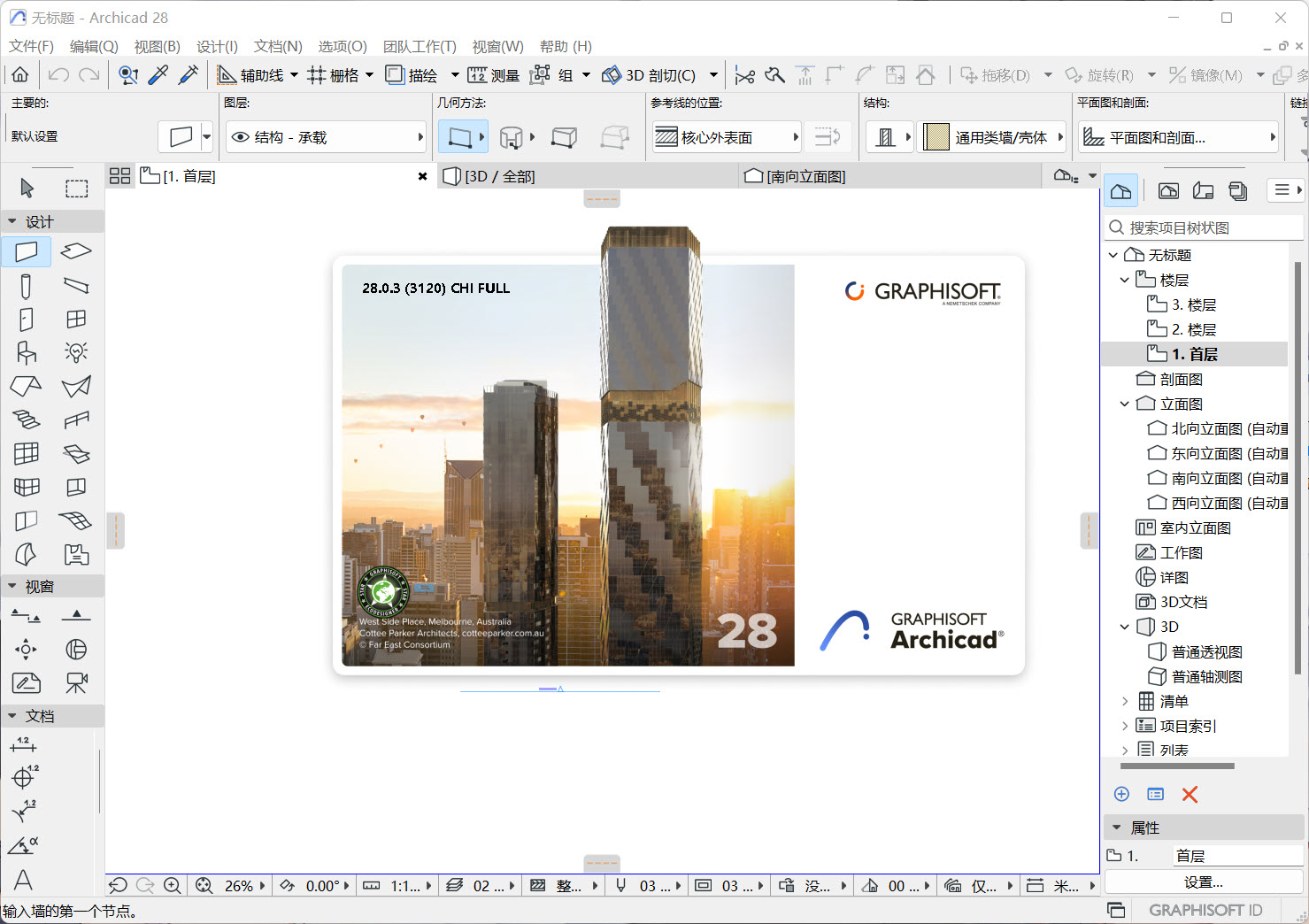Toggle the Grid snap button
The image size is (1309, 924).
click(333, 75)
